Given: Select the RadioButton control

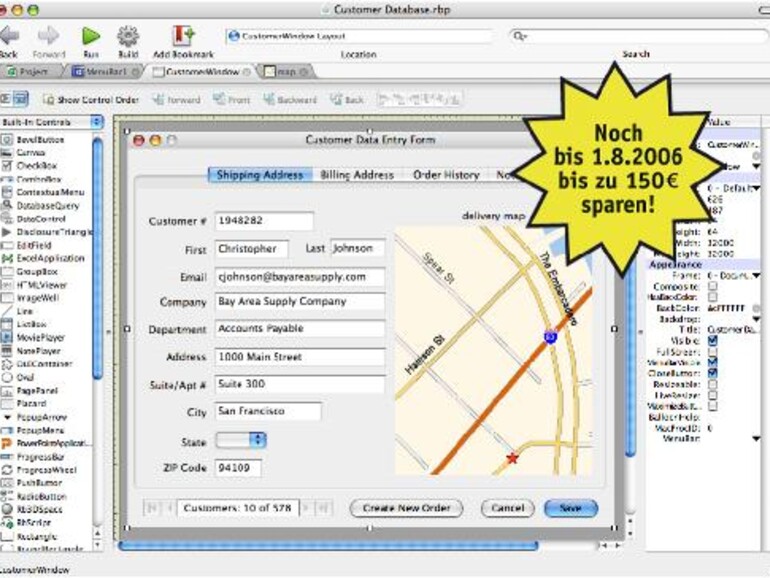Looking at the screenshot, I should click(x=41, y=496).
